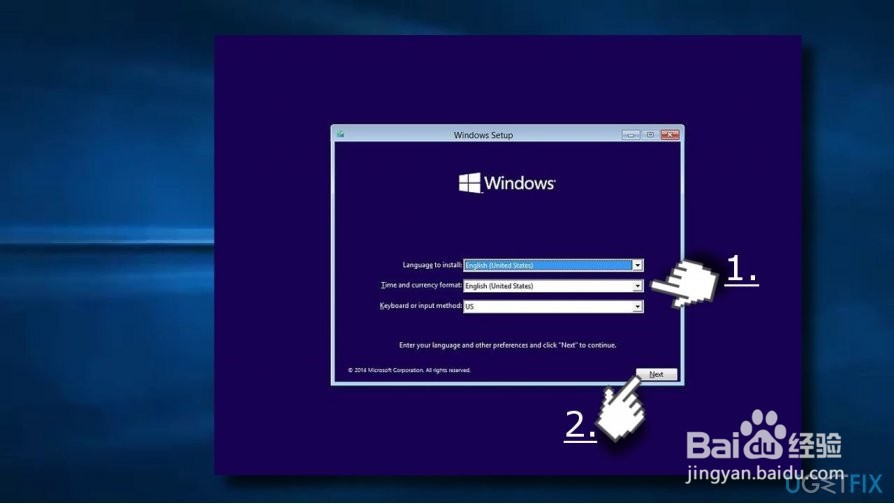Click the 'Keyboard or input method:' label
The height and width of the screenshot is (504, 894).
pyautogui.click(x=421, y=306)
